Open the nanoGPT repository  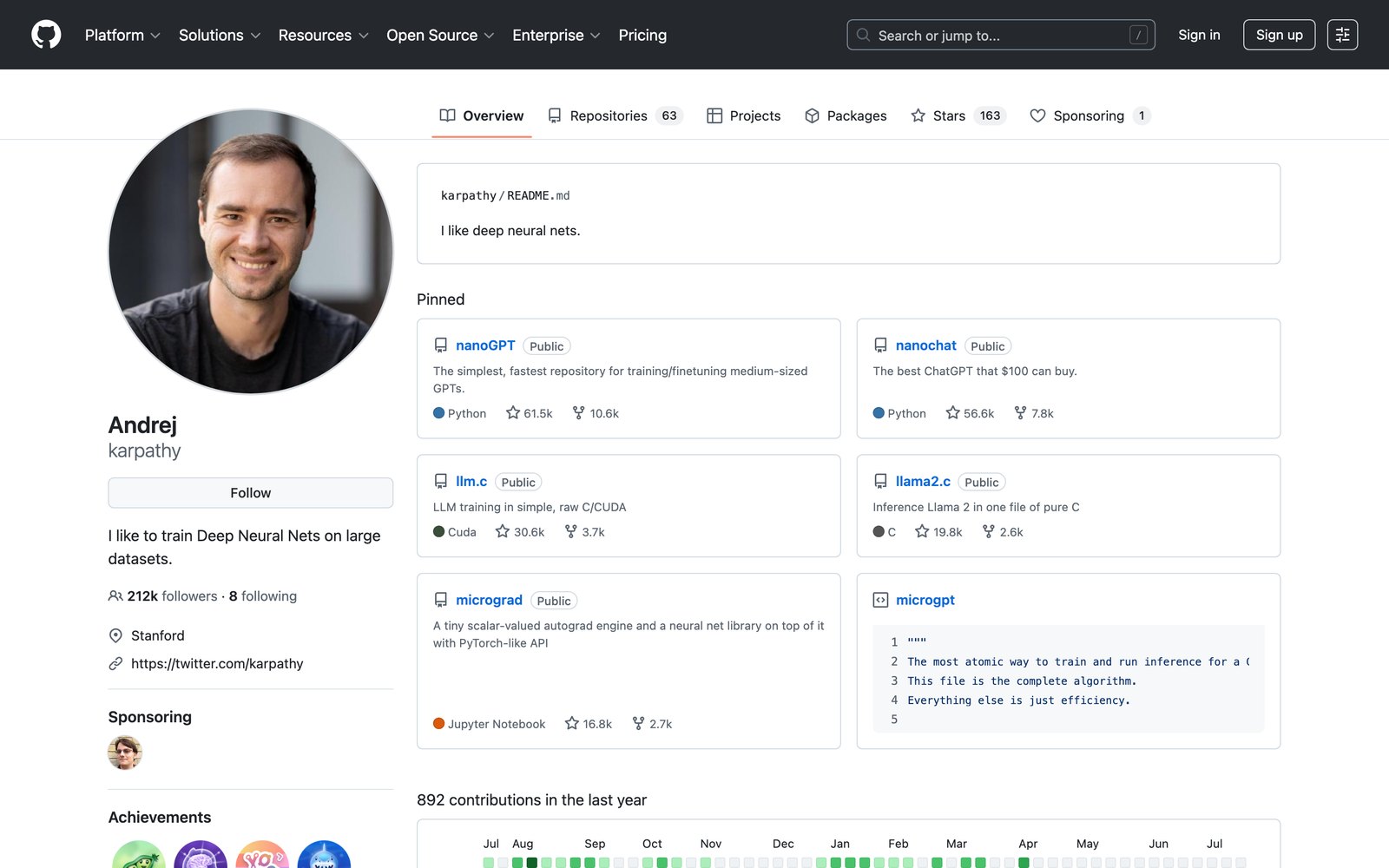485,345
